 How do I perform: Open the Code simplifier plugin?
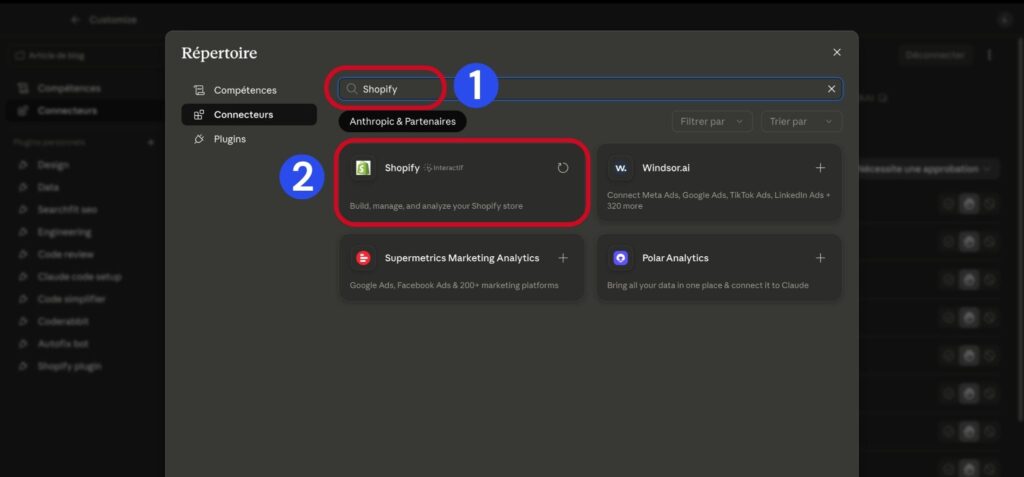coord(71,299)
